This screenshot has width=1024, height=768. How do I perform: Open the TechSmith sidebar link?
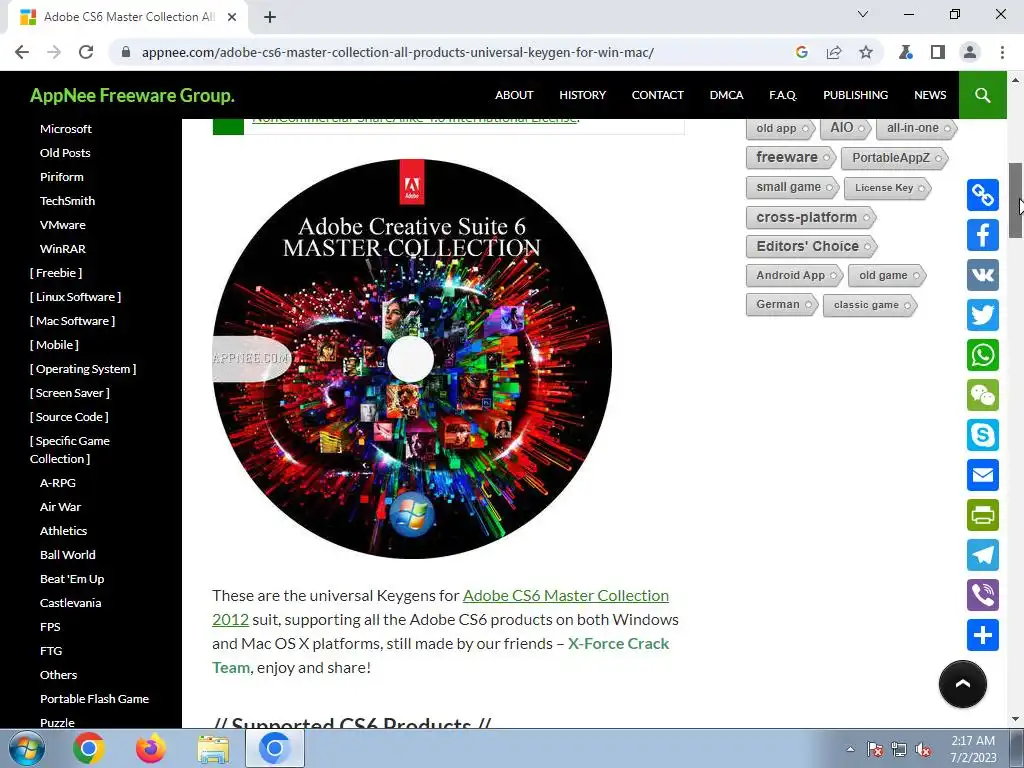click(x=67, y=201)
